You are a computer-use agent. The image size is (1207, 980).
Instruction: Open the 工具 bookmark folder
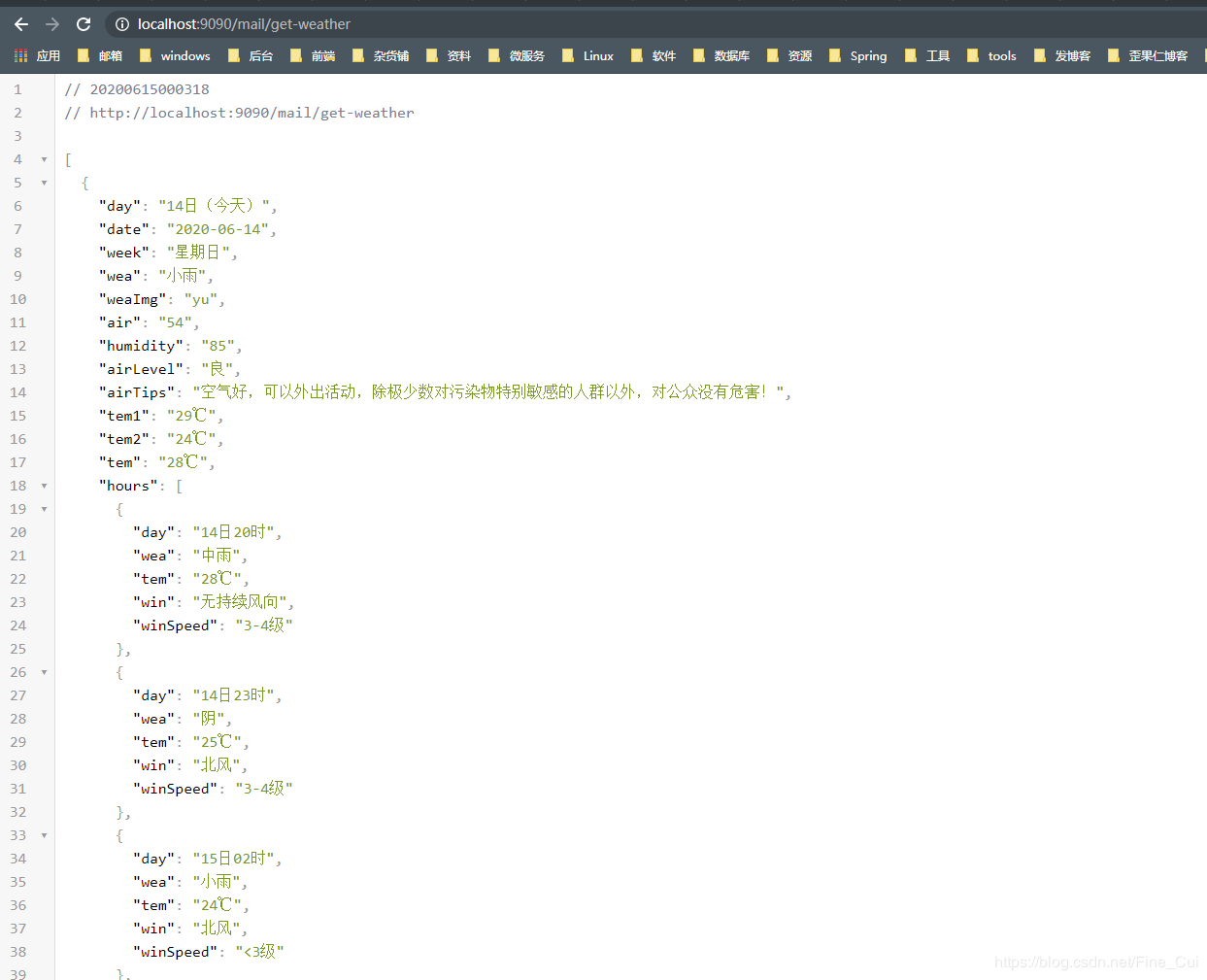point(927,56)
